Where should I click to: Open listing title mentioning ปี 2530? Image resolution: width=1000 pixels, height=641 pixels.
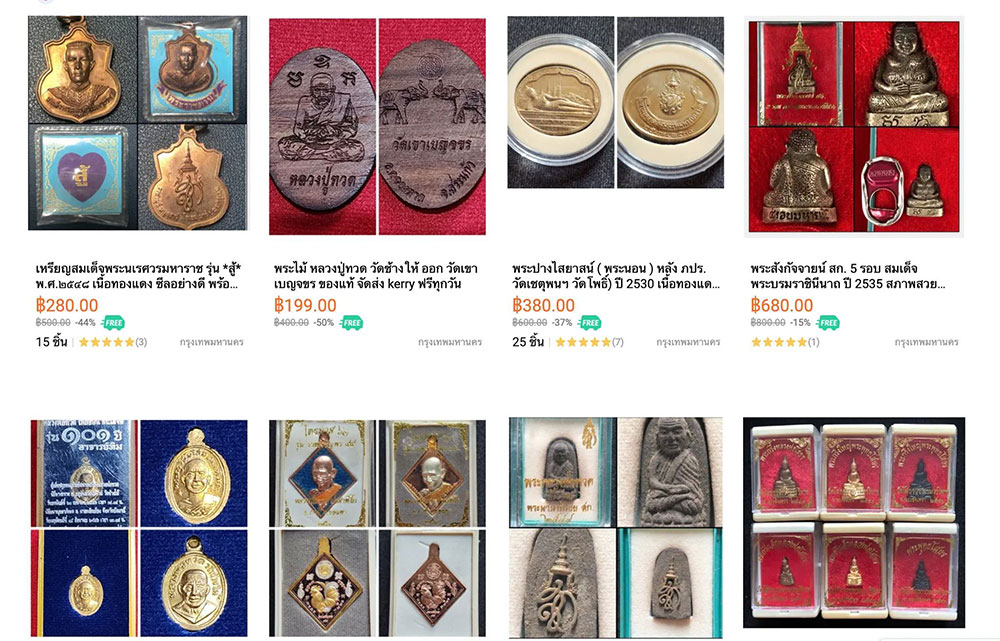click(x=615, y=276)
